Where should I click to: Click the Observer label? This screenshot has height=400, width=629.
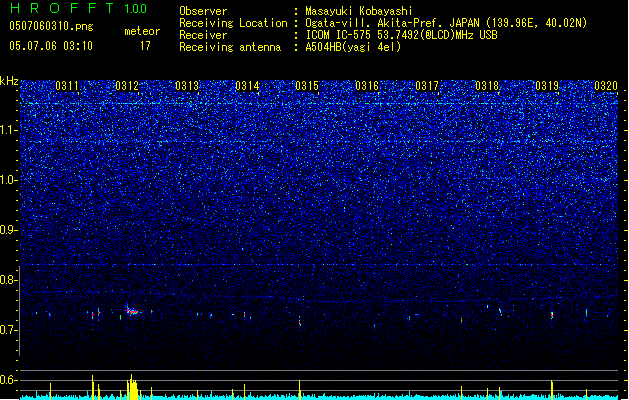[203, 11]
